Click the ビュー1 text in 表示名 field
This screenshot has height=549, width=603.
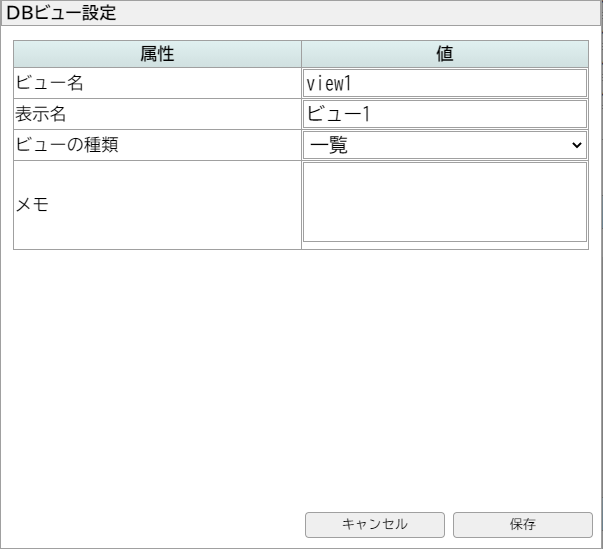click(340, 114)
